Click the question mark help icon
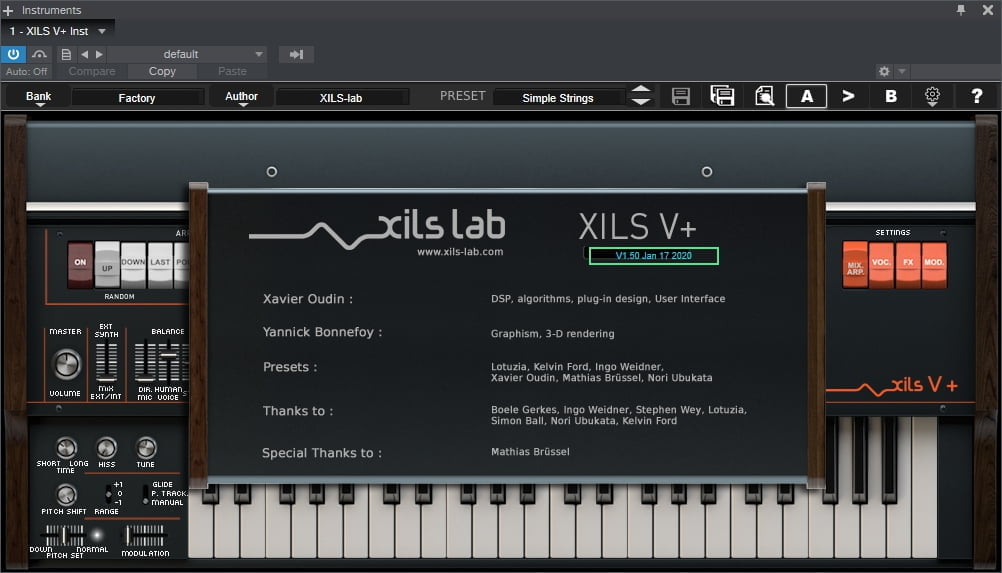Screen dimensions: 1002x573 pos(976,96)
